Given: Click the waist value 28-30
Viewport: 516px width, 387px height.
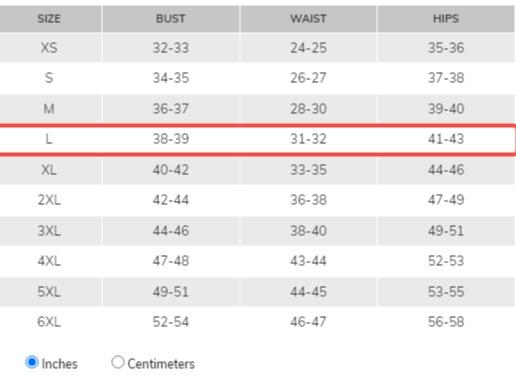Looking at the screenshot, I should (x=308, y=109).
